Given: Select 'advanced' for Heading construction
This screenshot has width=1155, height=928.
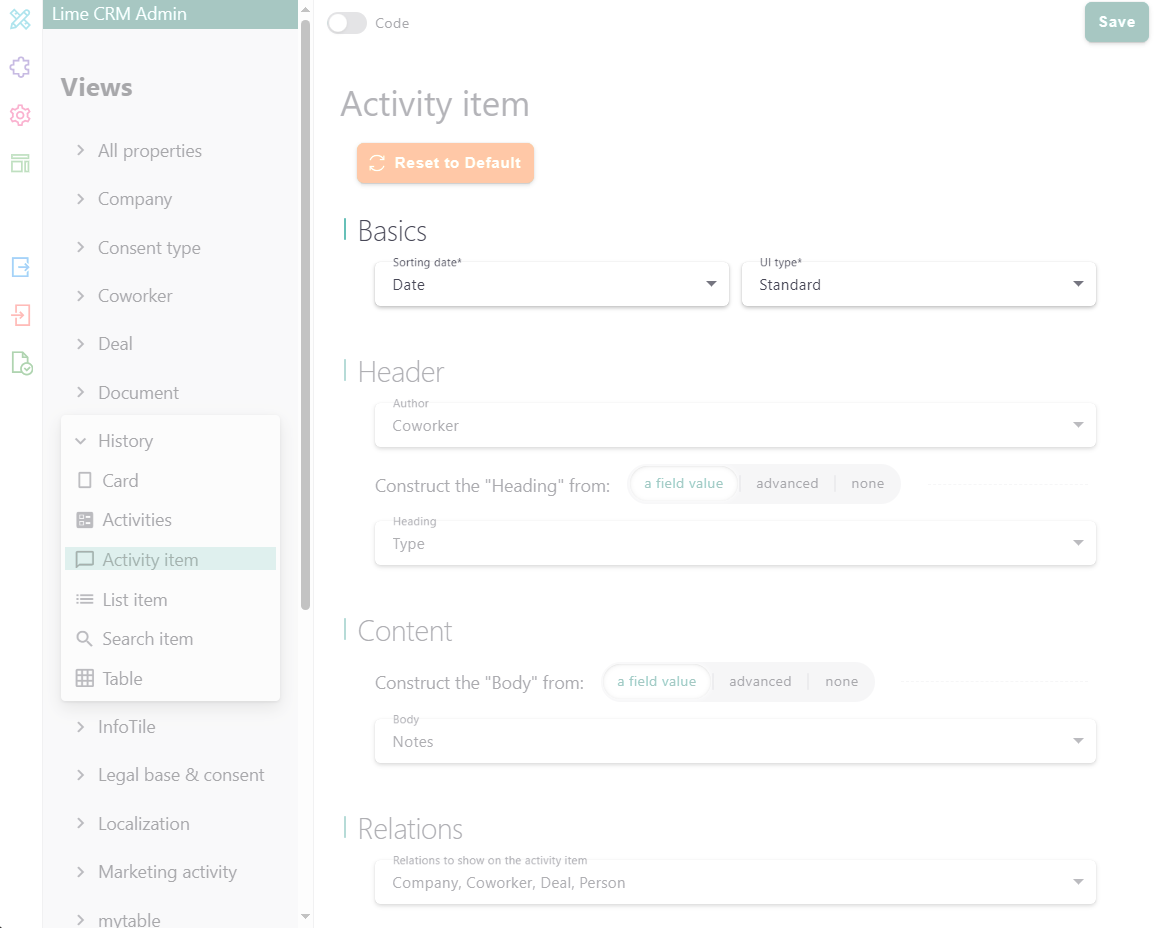Looking at the screenshot, I should 787,484.
